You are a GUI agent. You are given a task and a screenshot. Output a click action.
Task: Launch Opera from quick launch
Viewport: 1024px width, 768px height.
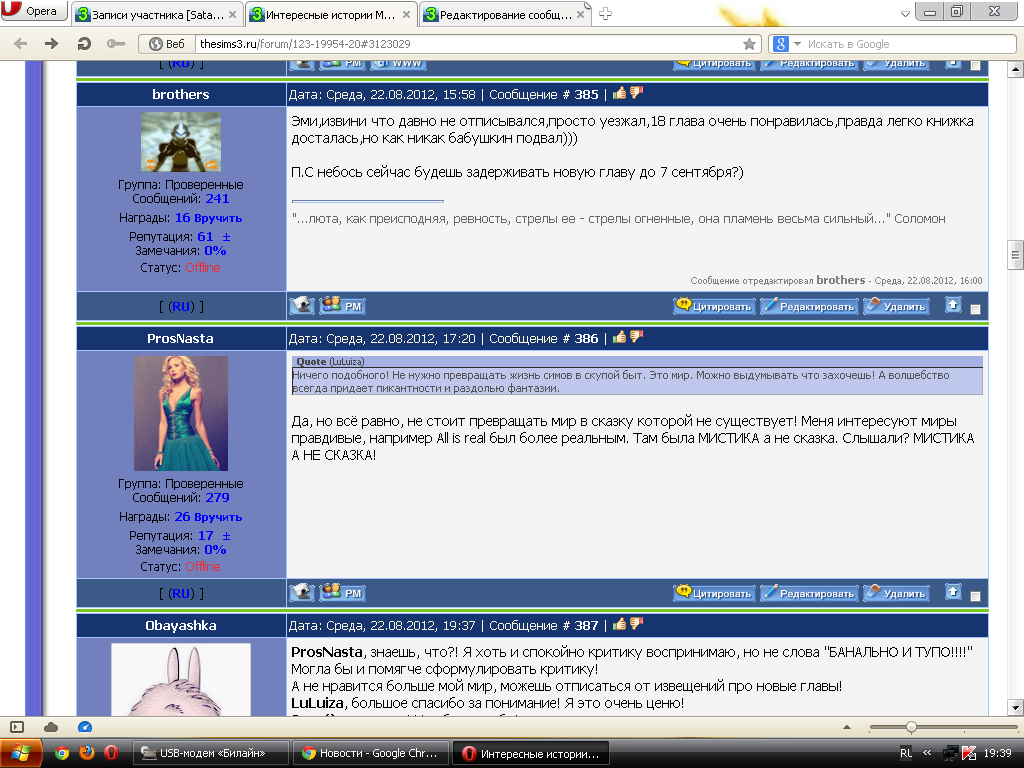111,753
